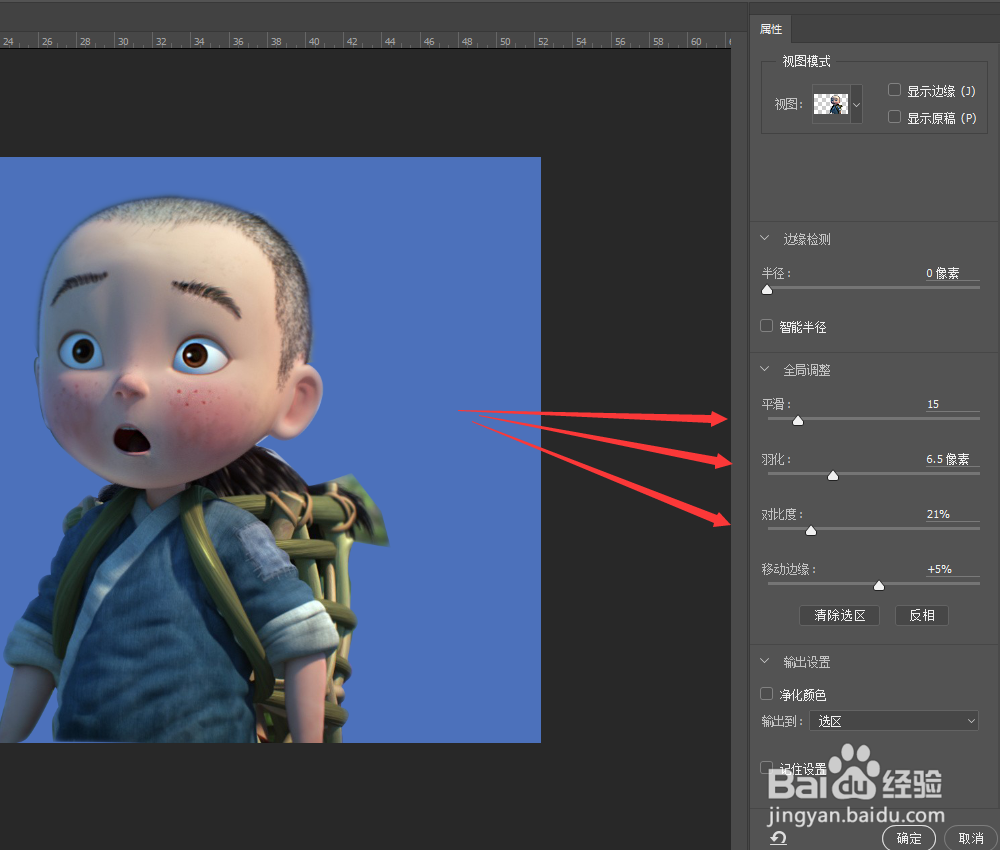Click the 平滑 slider handle
The image size is (1000, 850).
(x=798, y=421)
